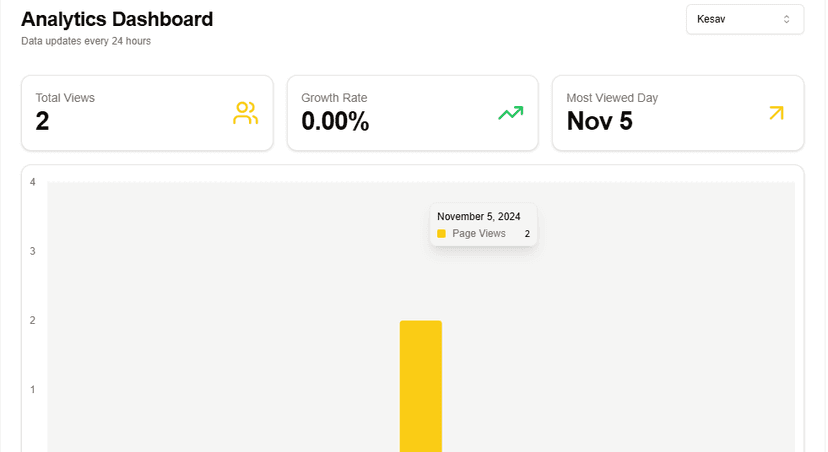Click the green trending-up arrow icon

(511, 112)
